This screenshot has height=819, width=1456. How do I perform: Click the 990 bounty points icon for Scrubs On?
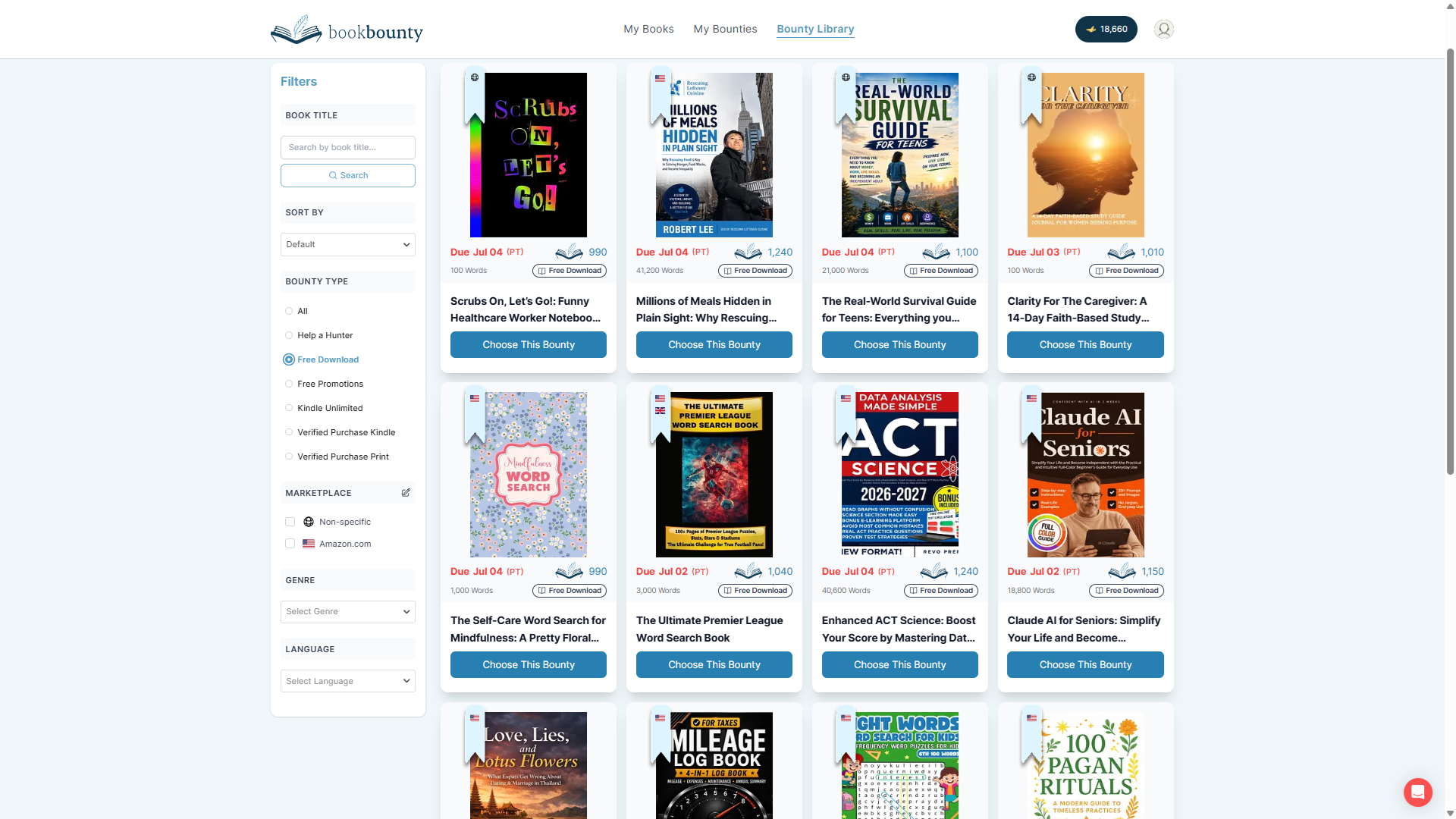pyautogui.click(x=570, y=252)
